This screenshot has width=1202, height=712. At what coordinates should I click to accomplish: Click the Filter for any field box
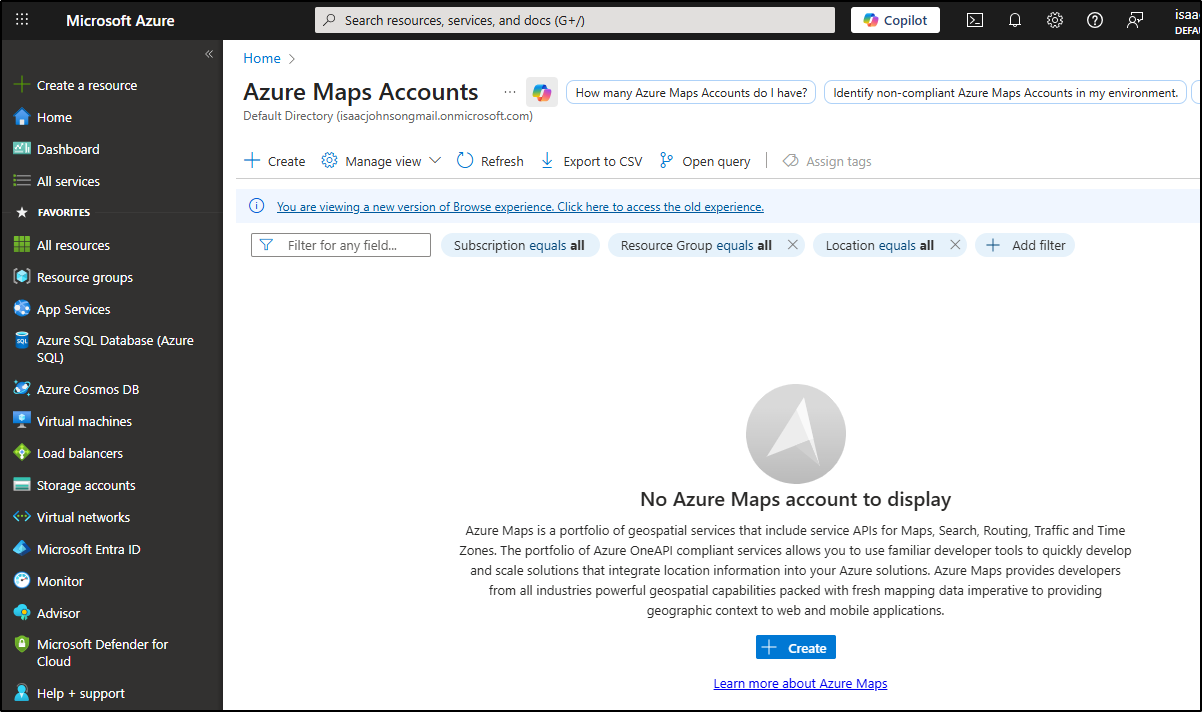point(341,245)
